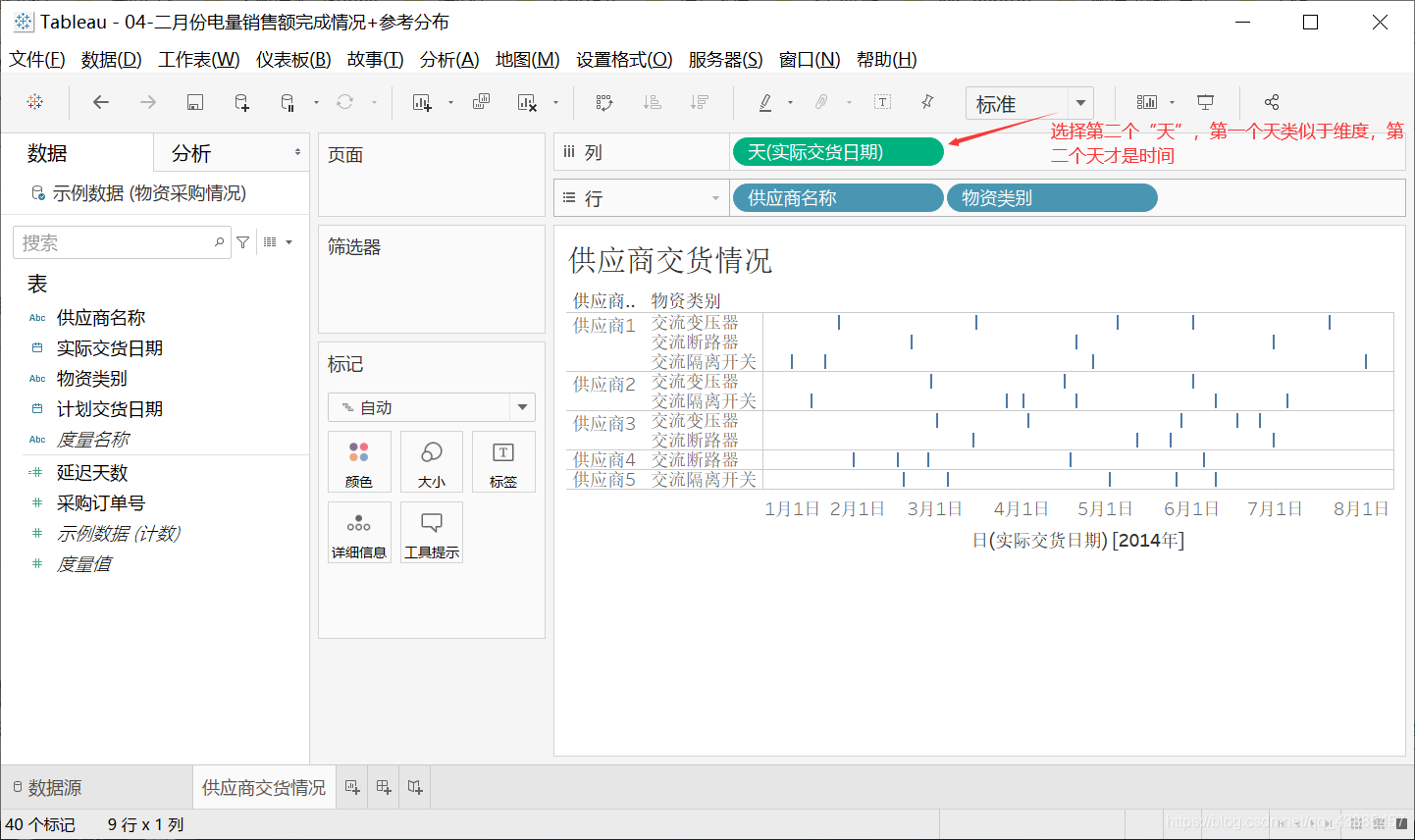Click the search magnifier icon in data pane
The width and height of the screenshot is (1415, 840).
point(219,242)
